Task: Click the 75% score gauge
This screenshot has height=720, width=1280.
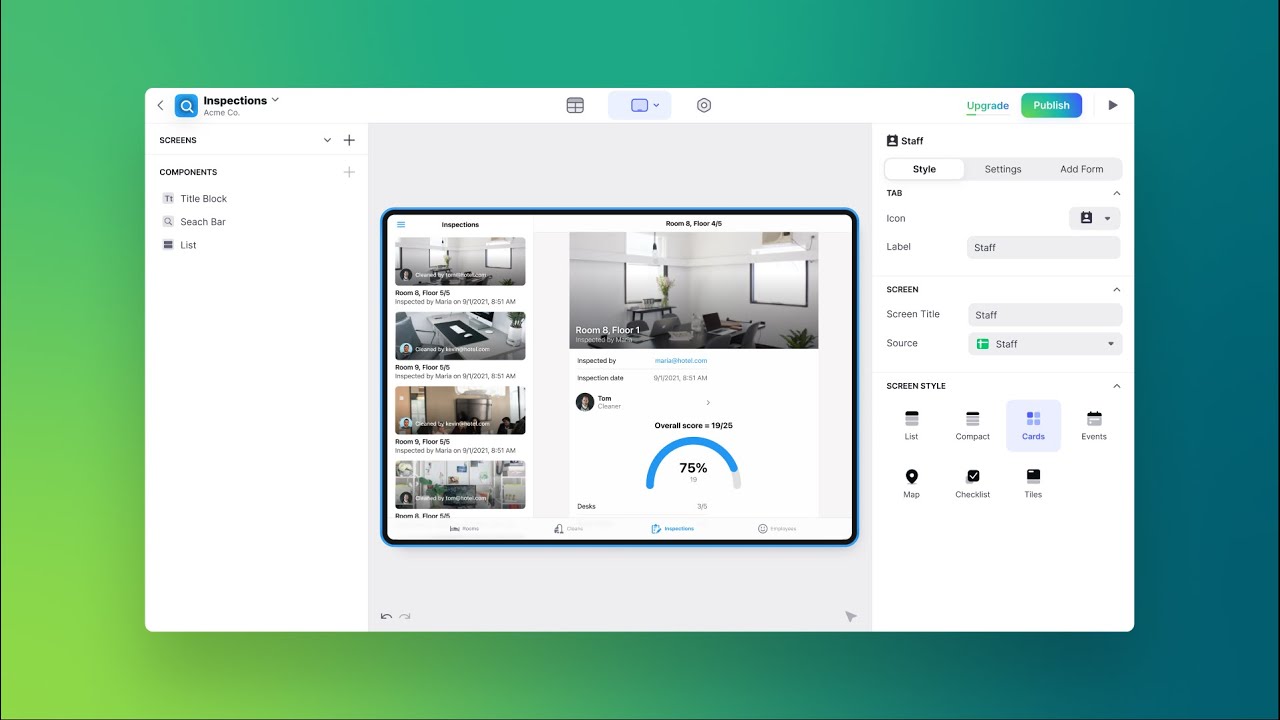Action: [x=693, y=465]
